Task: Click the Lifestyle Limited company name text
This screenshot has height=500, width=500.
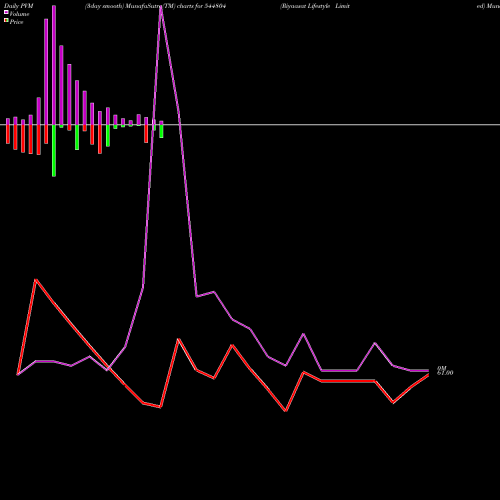Action: pyautogui.click(x=315, y=6)
